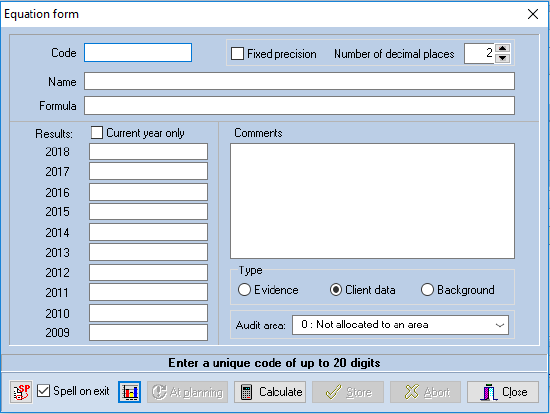Select the Client data radio button

(x=336, y=290)
